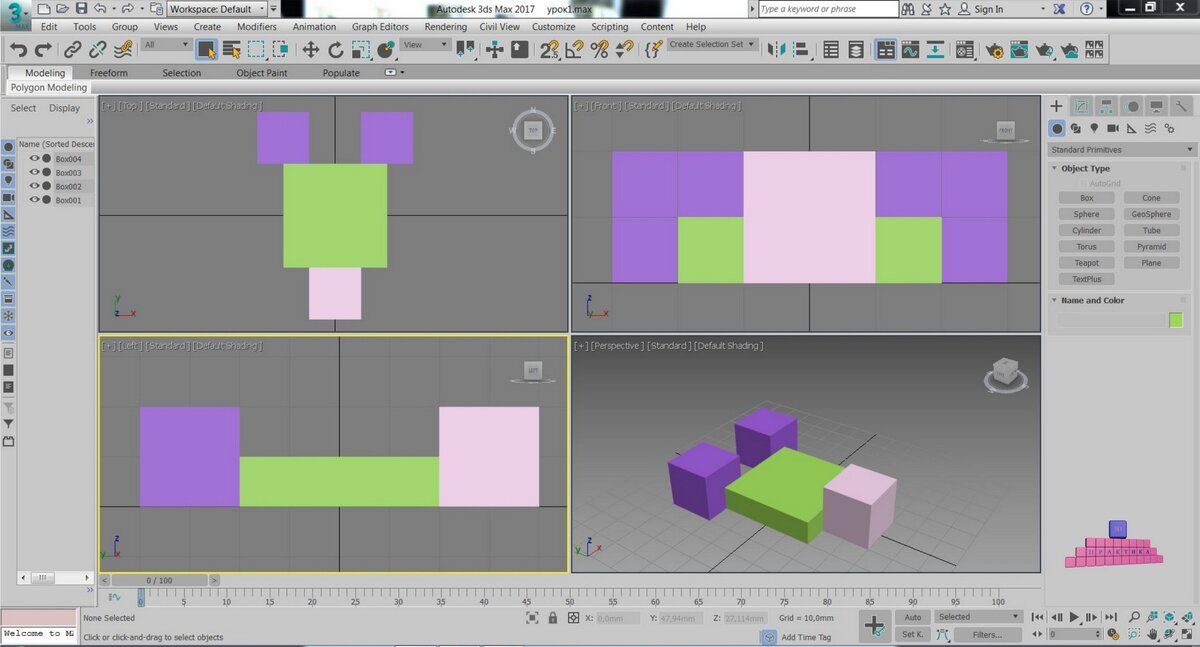Open the Scripting menu
1200x647 pixels.
point(609,27)
